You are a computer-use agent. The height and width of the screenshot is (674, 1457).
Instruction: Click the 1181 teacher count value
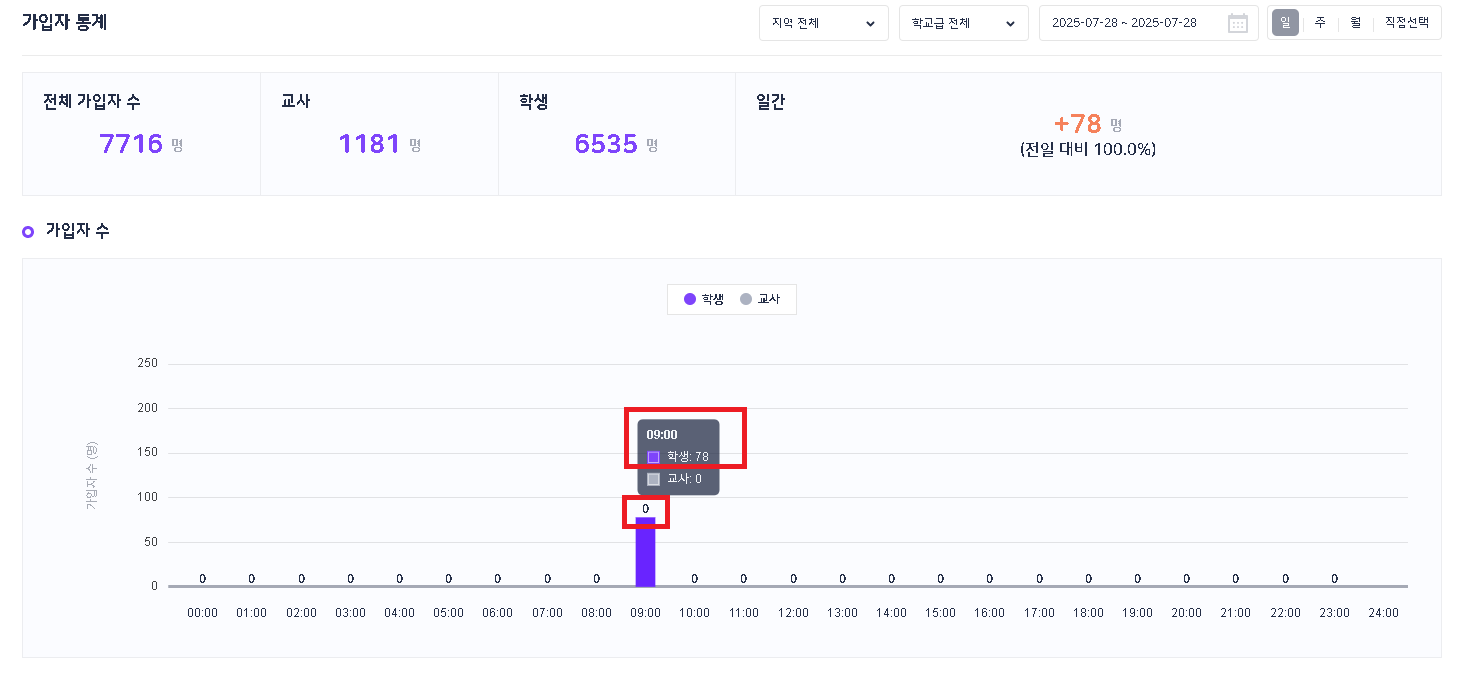pyautogui.click(x=369, y=144)
